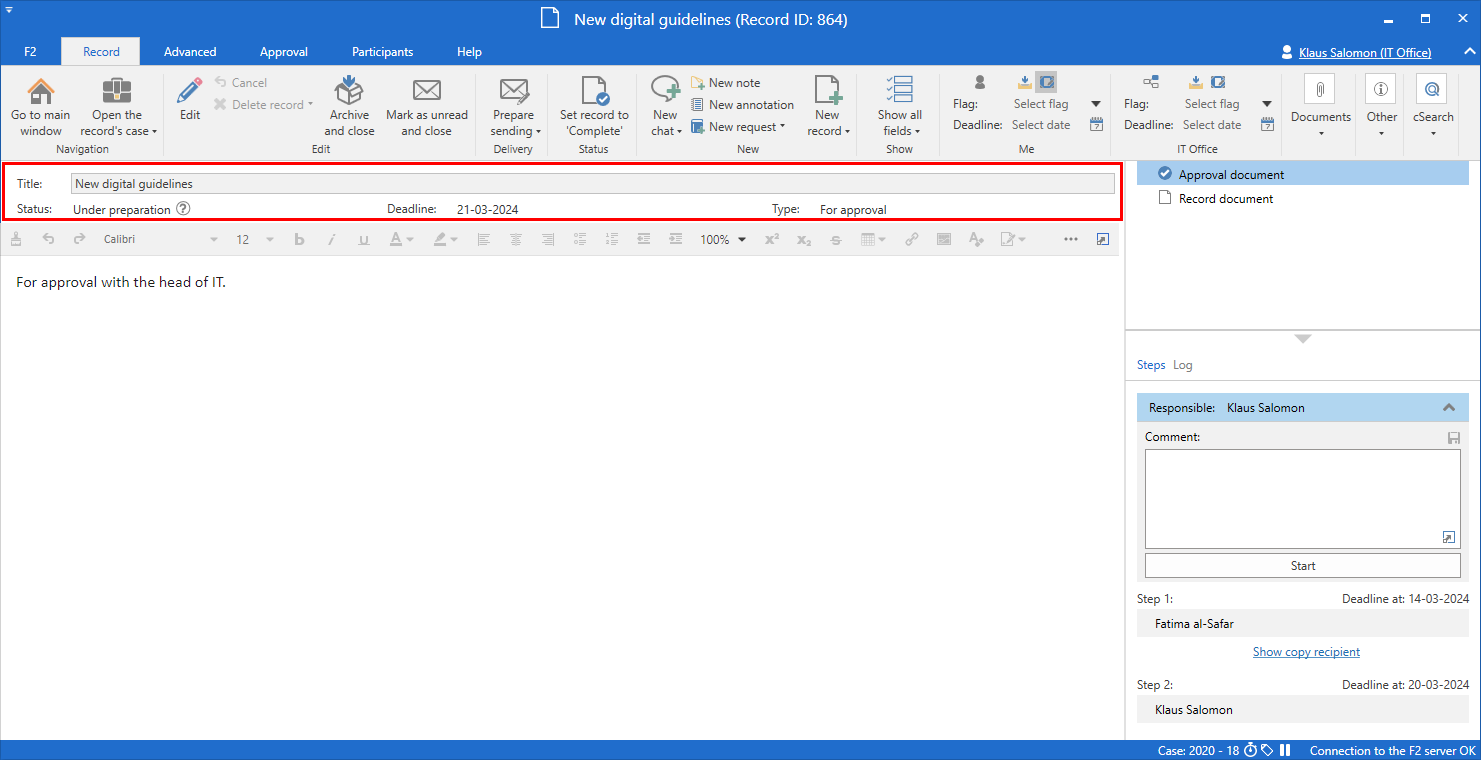The height and width of the screenshot is (760, 1481).
Task: Open the Calibri font dropdown
Action: point(160,240)
